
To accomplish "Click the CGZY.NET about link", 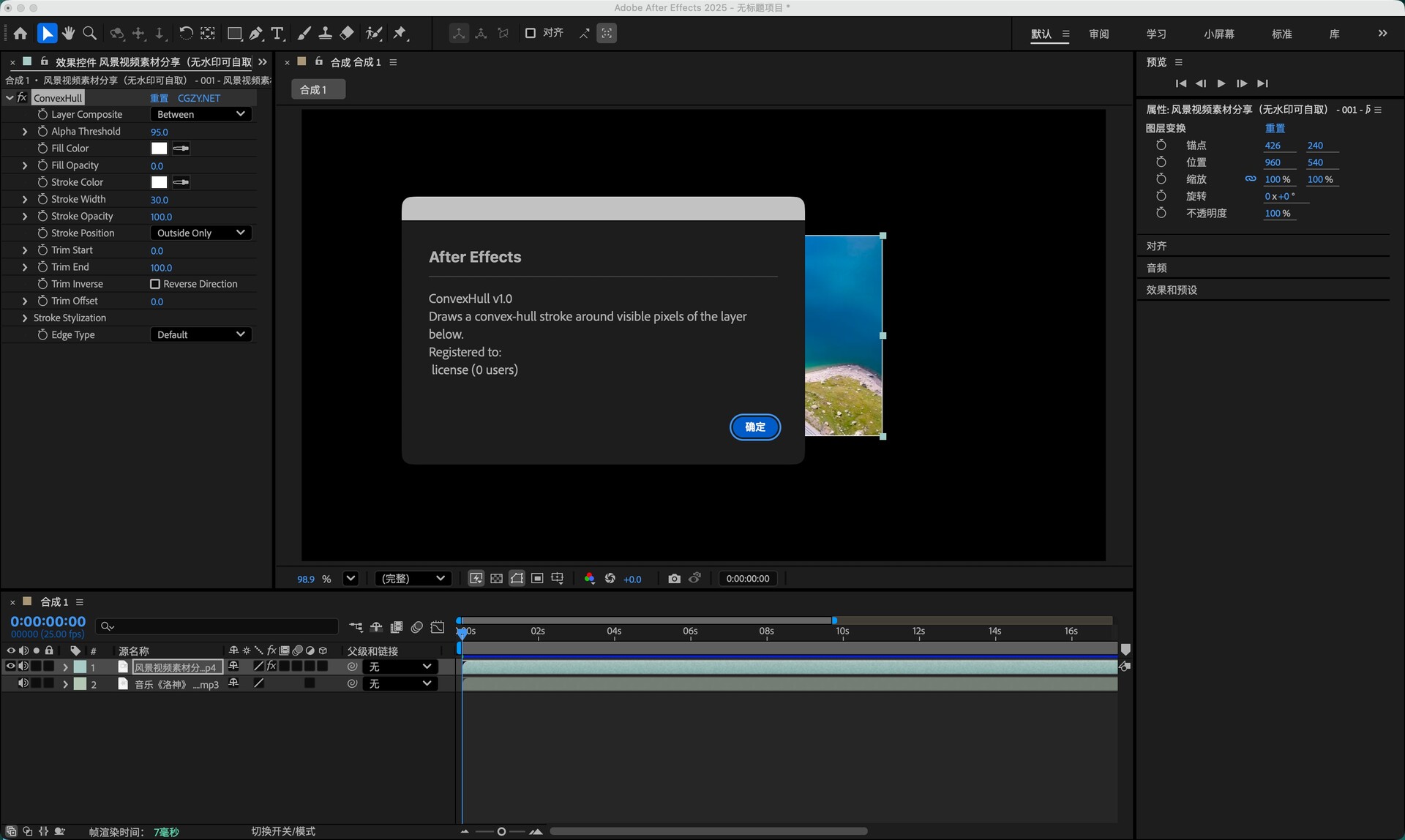I will coord(199,98).
